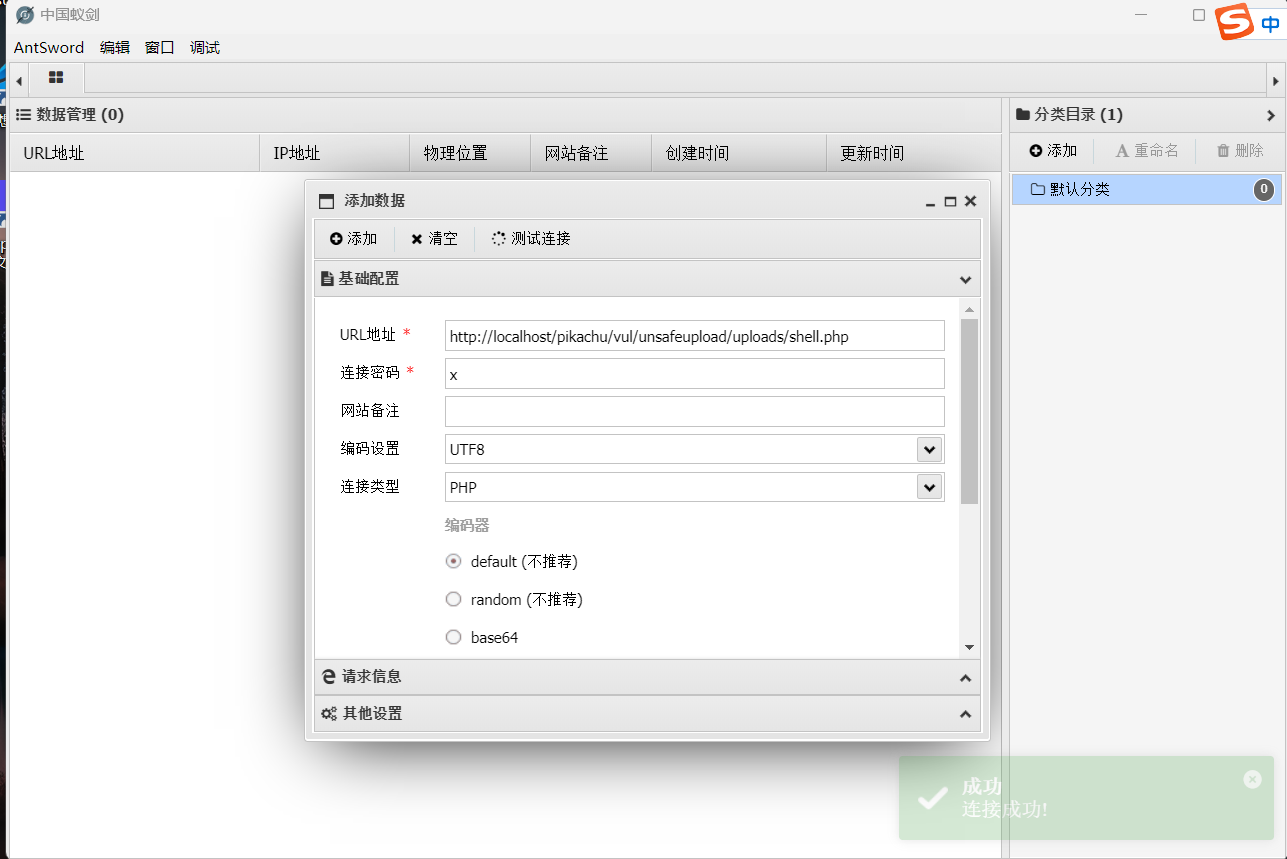Click the success checkmark icon in notification

point(932,797)
